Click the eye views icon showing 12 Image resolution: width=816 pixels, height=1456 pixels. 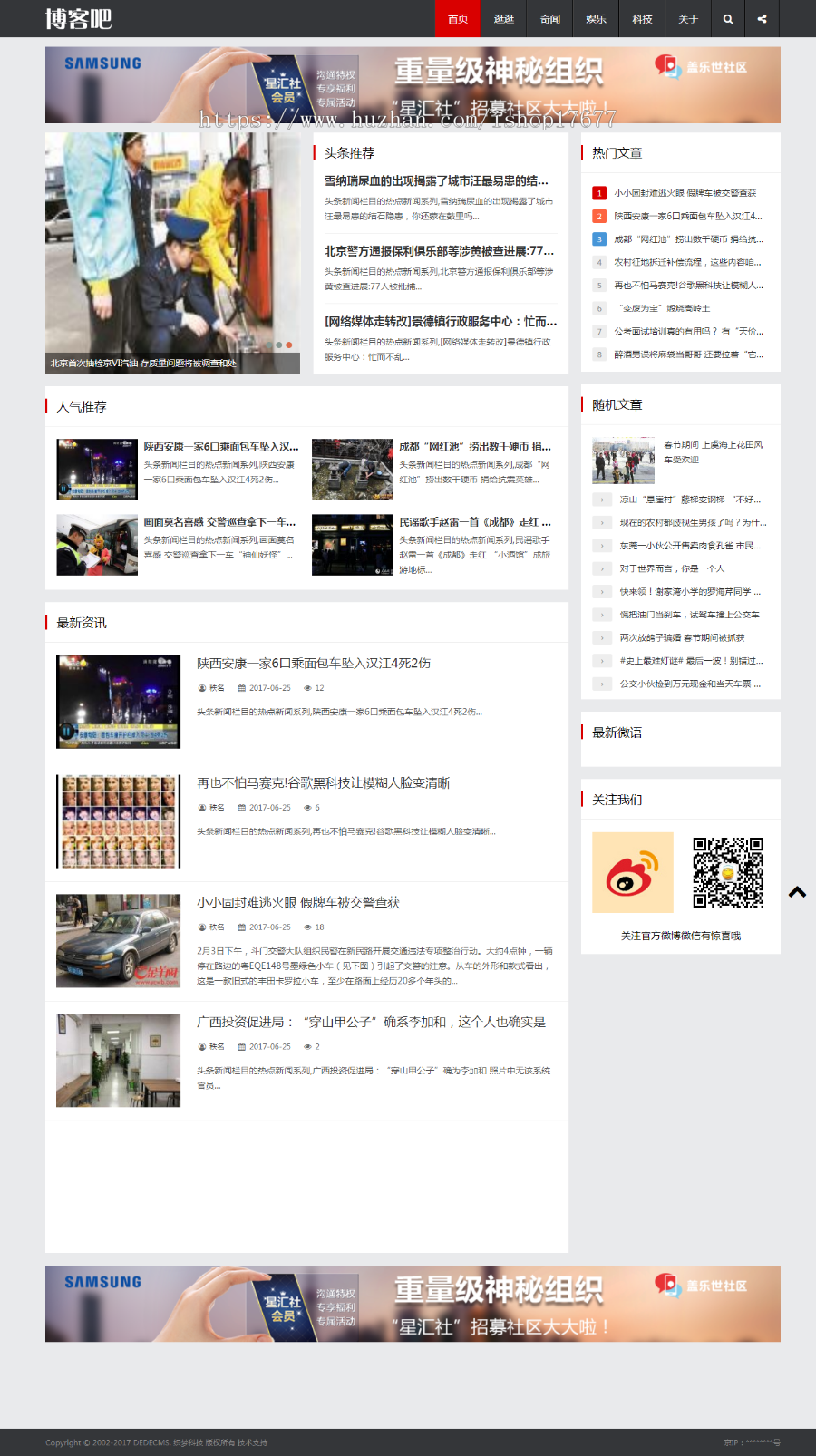[x=307, y=688]
